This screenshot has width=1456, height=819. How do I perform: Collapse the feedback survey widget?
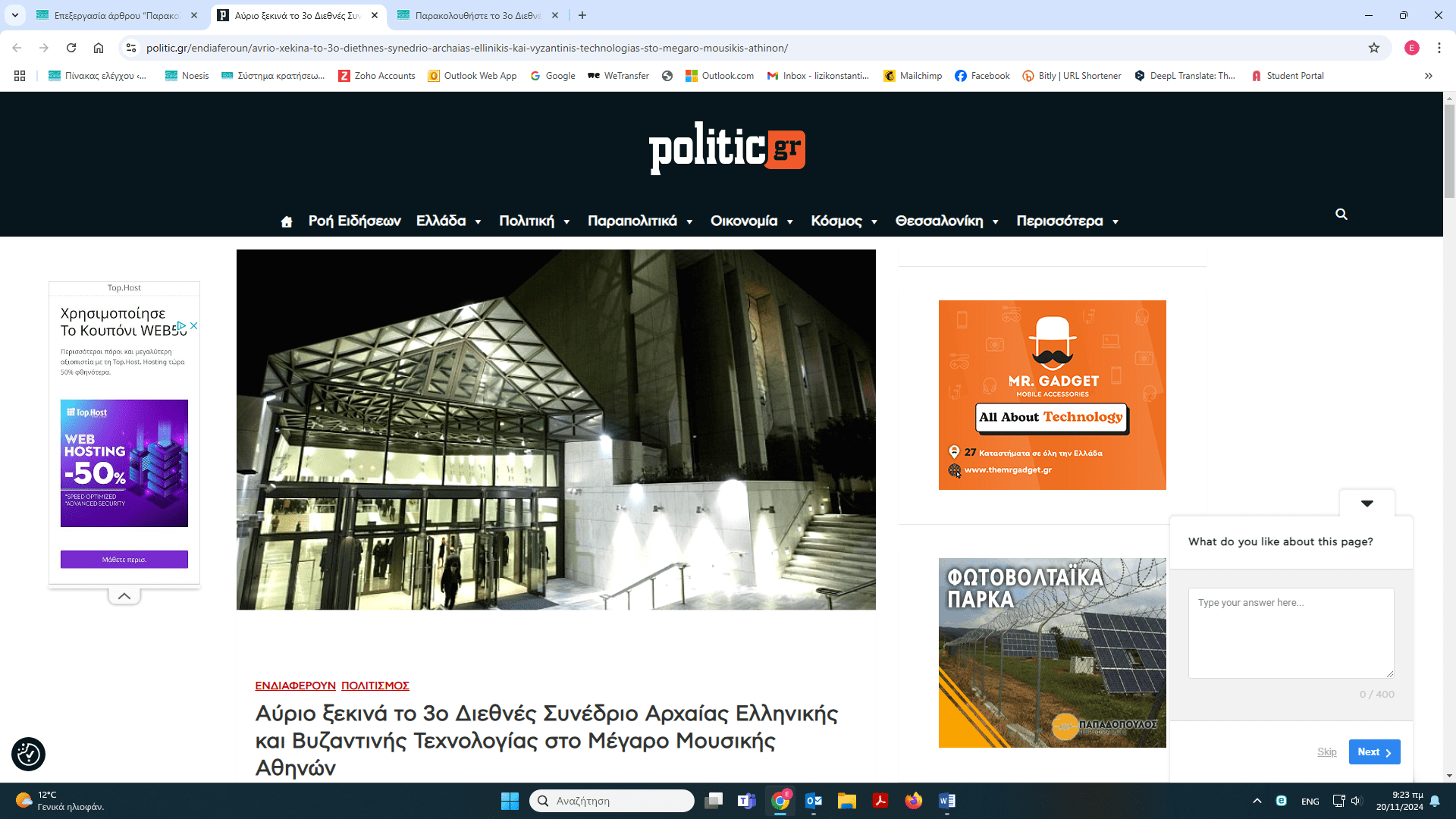pyautogui.click(x=1367, y=504)
